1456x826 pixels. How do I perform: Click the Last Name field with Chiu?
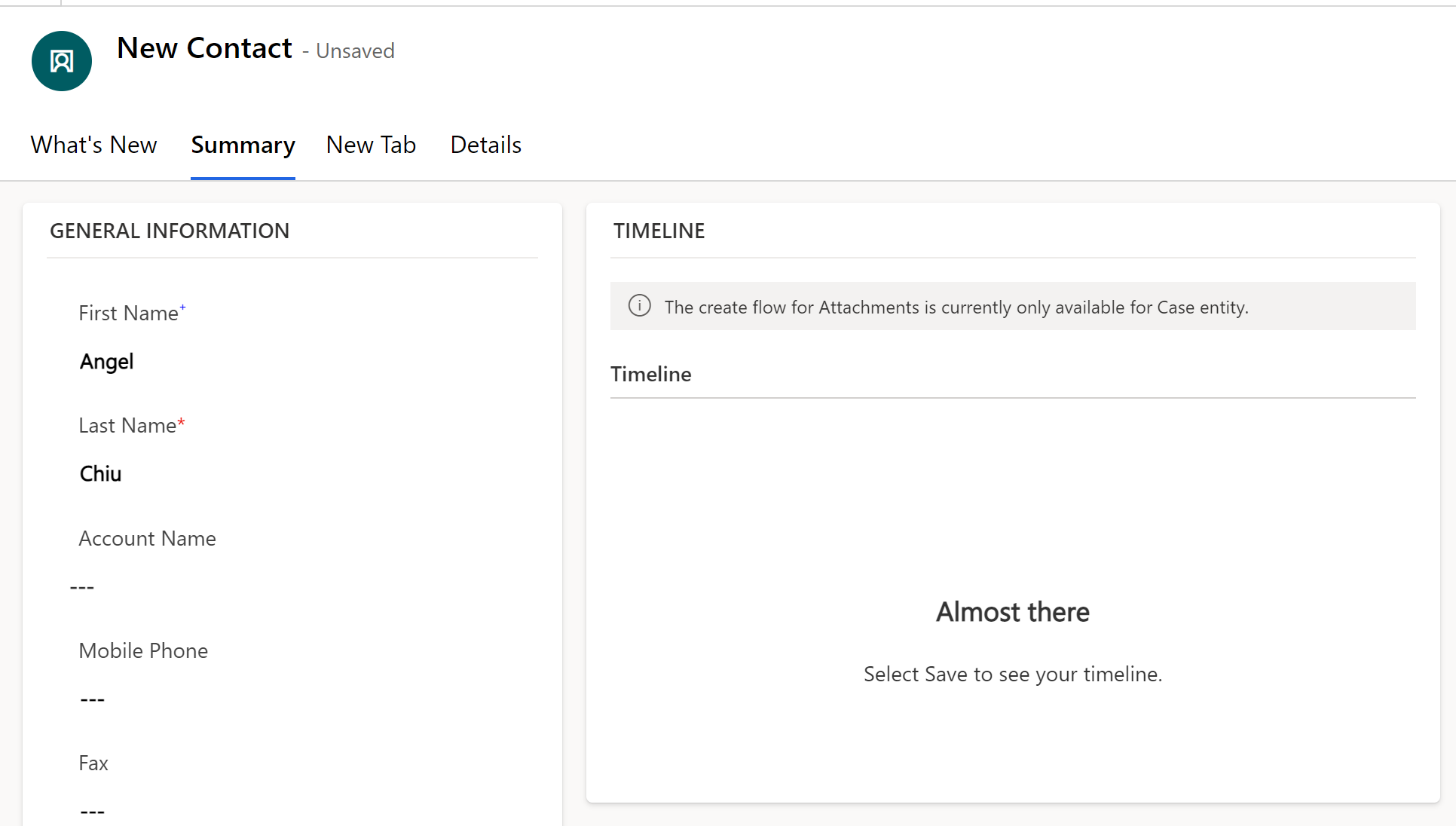pos(101,474)
